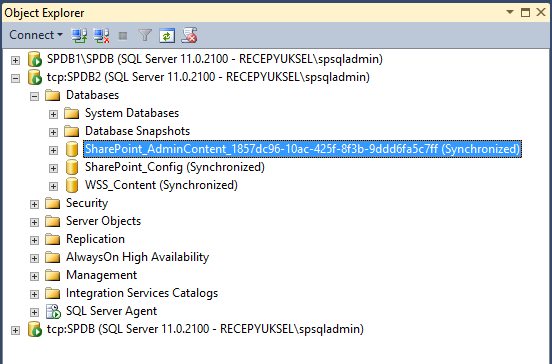Click the Security folder icon
Viewport: 552px width, 364px height.
tap(53, 203)
